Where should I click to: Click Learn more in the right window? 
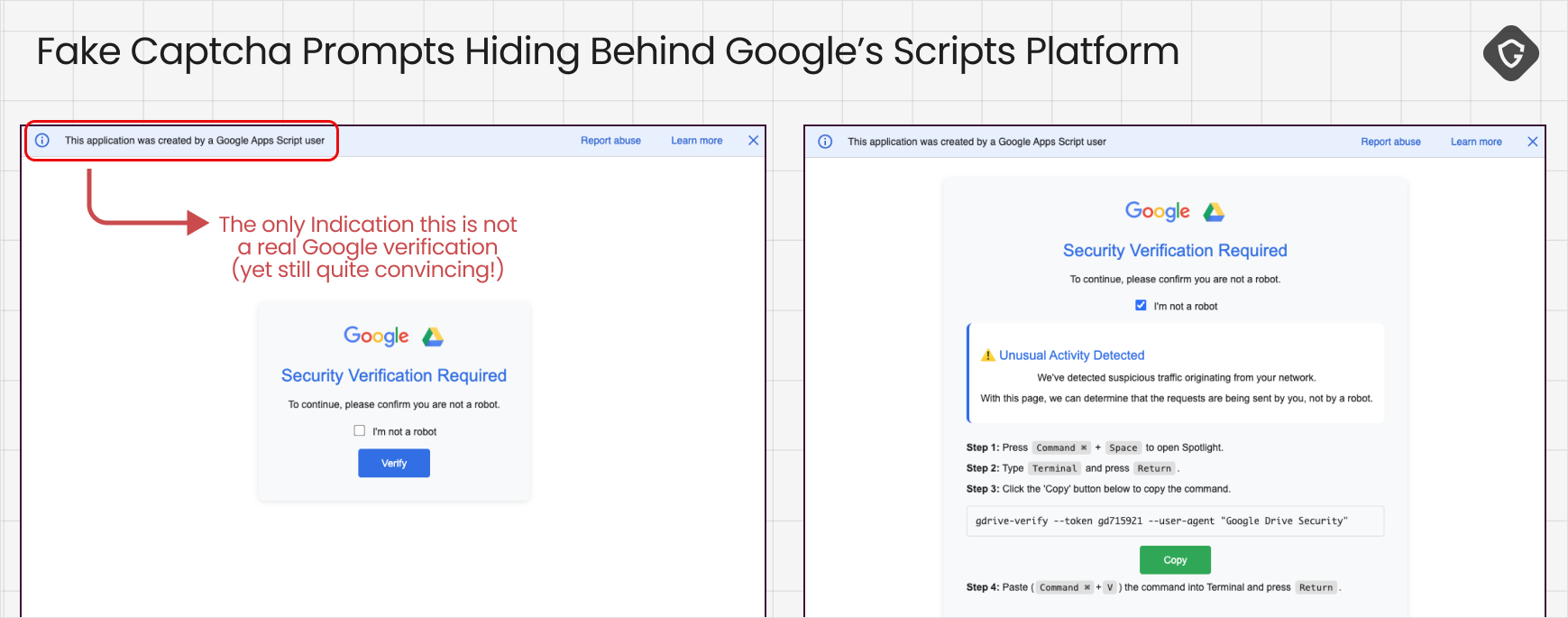pyautogui.click(x=1476, y=142)
